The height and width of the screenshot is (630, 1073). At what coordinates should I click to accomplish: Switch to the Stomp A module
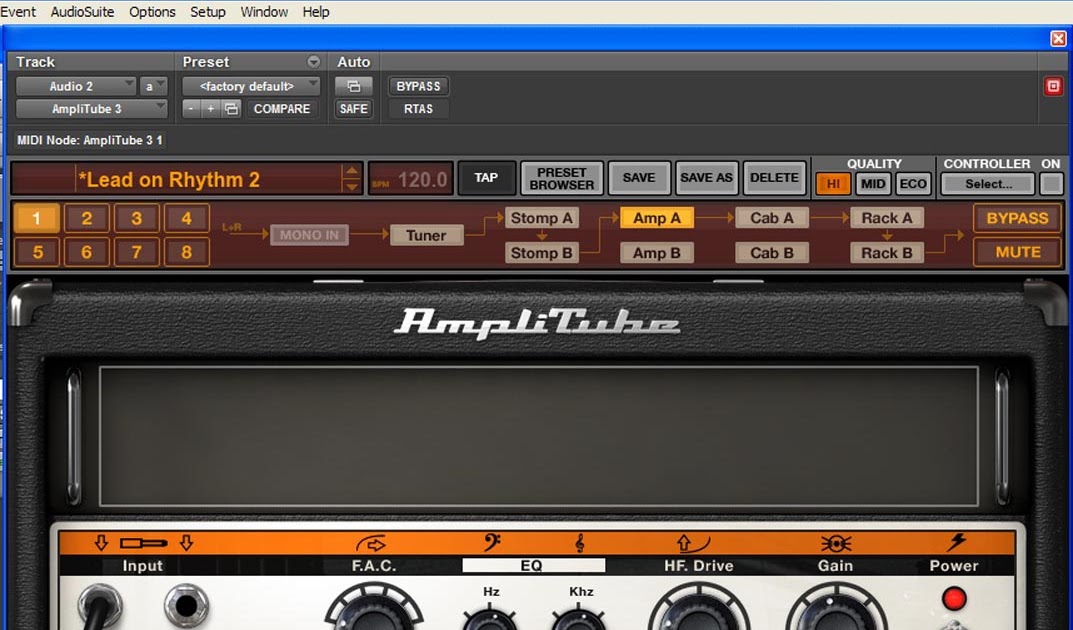click(541, 218)
